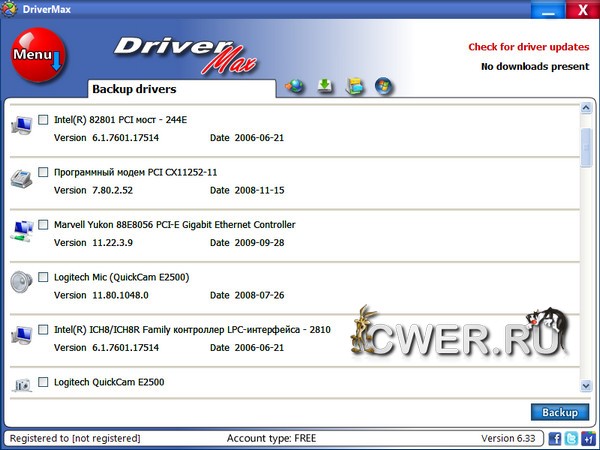The image size is (600, 450).
Task: Check the Intel ICH8/ICH8R LPC checkbox
Action: click(x=43, y=329)
